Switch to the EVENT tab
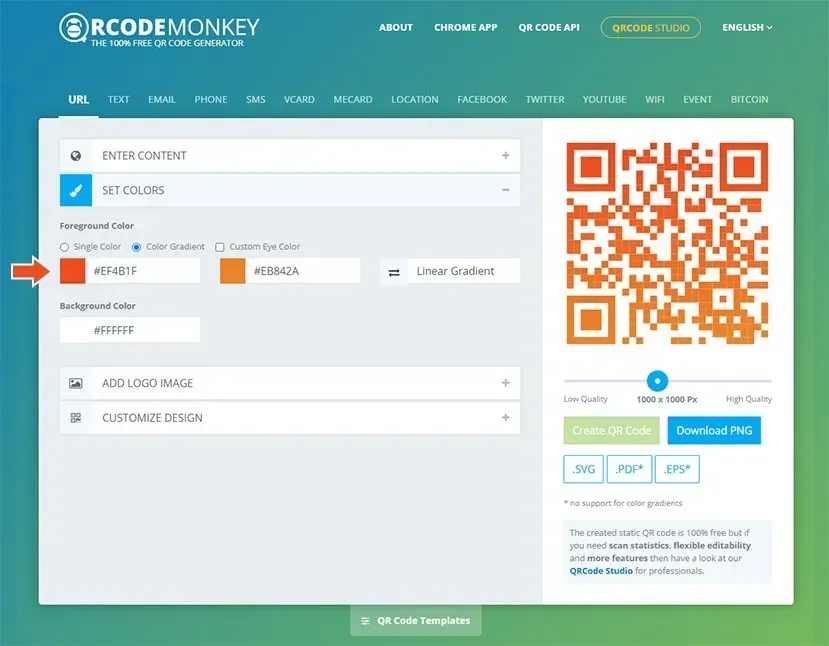 [697, 99]
